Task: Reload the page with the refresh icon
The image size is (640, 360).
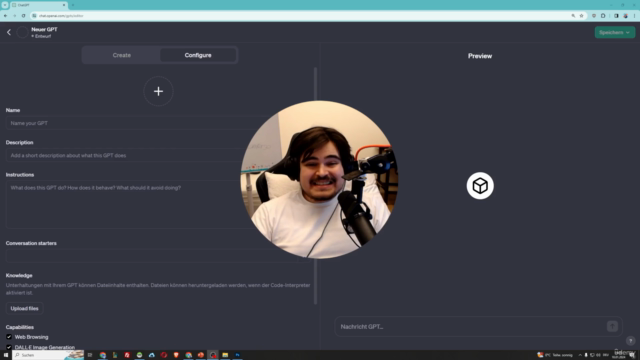Action: [23, 16]
